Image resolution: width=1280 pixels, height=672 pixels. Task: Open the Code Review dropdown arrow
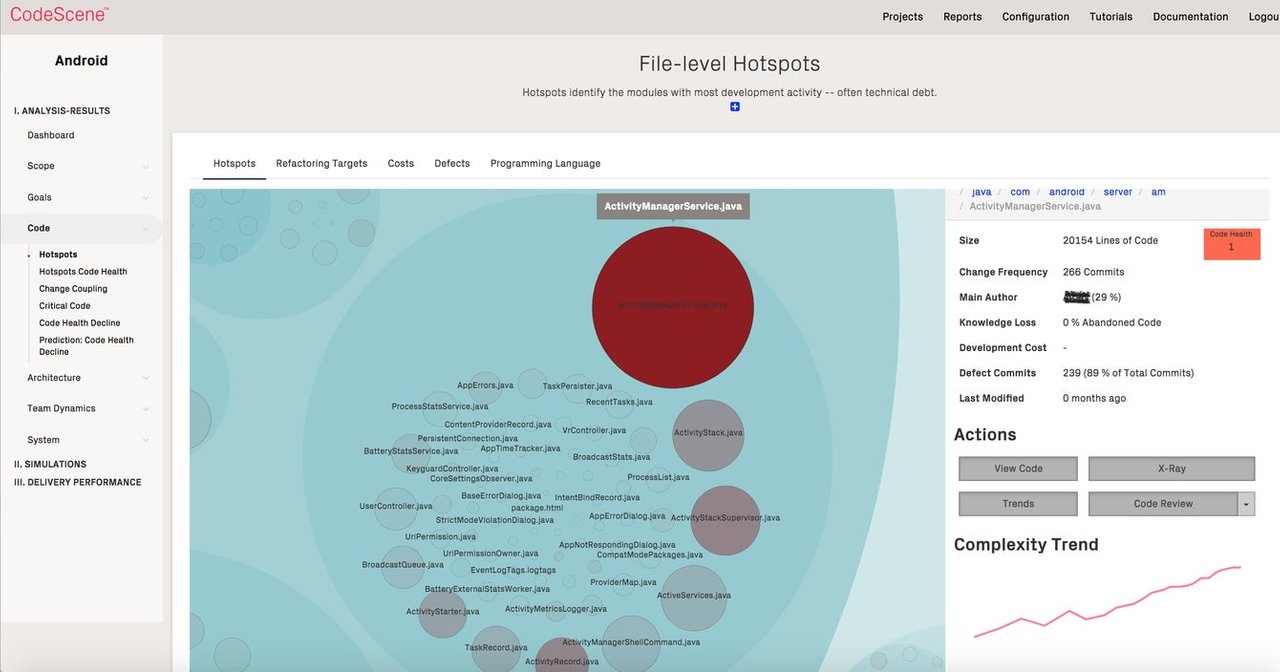click(x=1246, y=505)
